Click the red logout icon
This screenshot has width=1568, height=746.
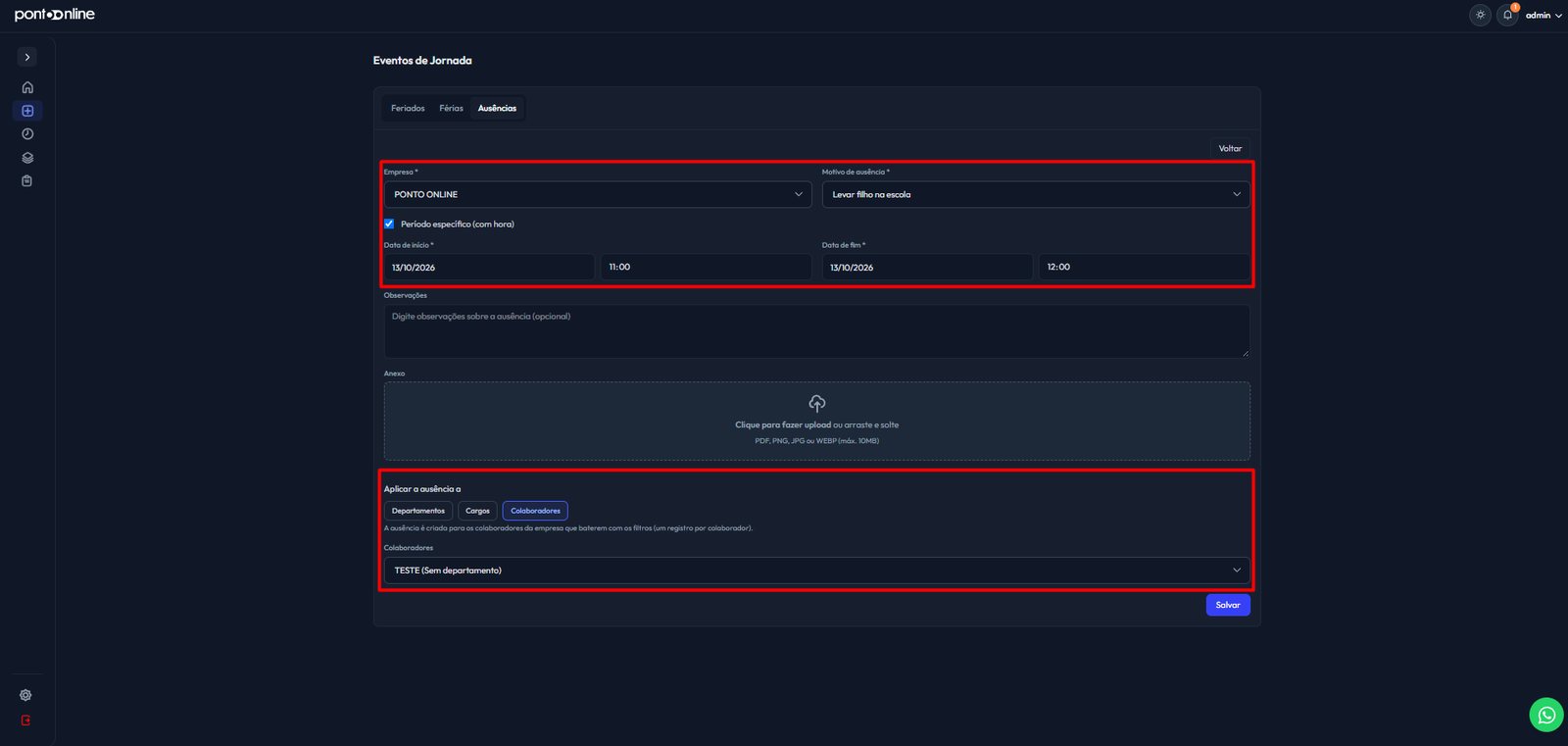(25, 720)
